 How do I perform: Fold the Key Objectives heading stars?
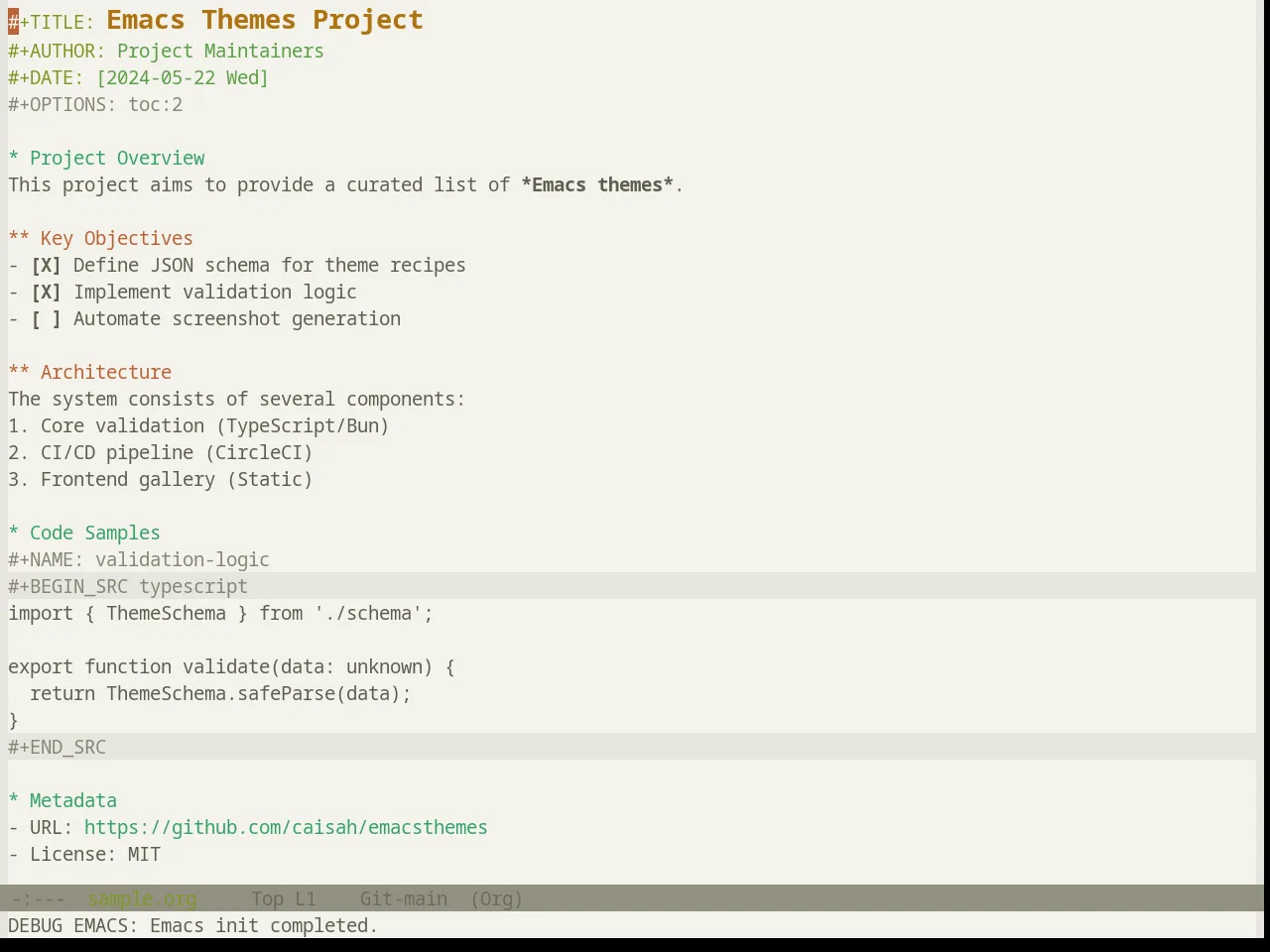(x=19, y=239)
